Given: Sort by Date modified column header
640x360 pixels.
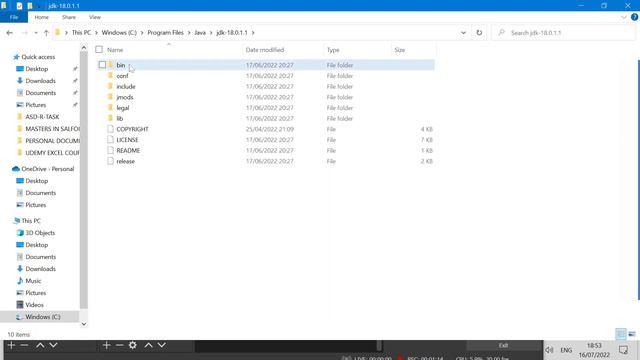Looking at the screenshot, I should (x=264, y=50).
